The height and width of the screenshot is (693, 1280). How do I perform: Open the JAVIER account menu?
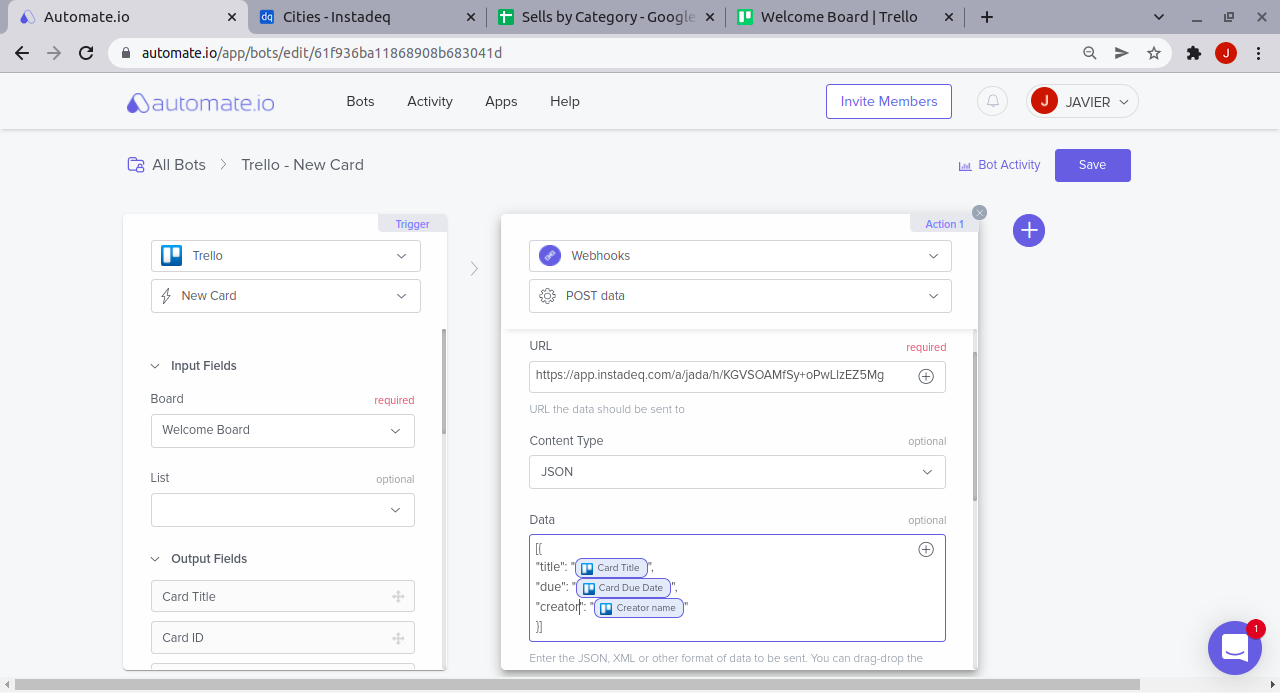tap(1083, 101)
